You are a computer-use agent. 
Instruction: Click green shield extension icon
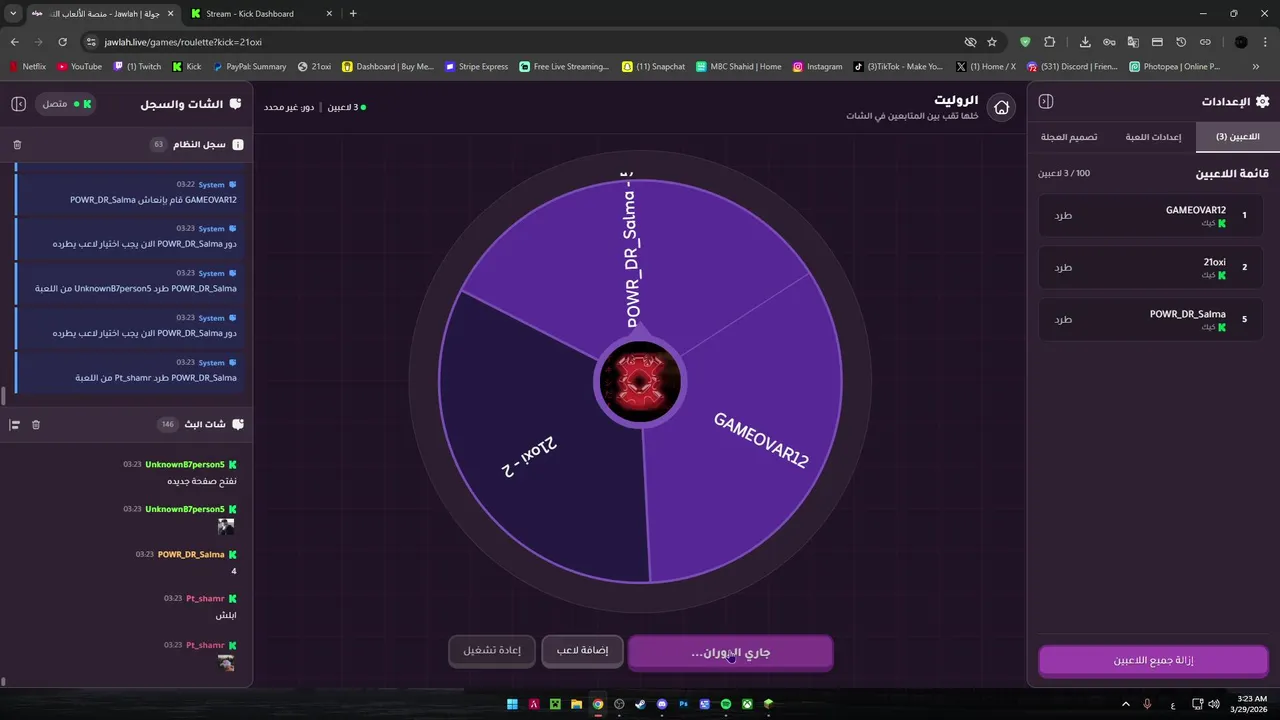(1025, 42)
